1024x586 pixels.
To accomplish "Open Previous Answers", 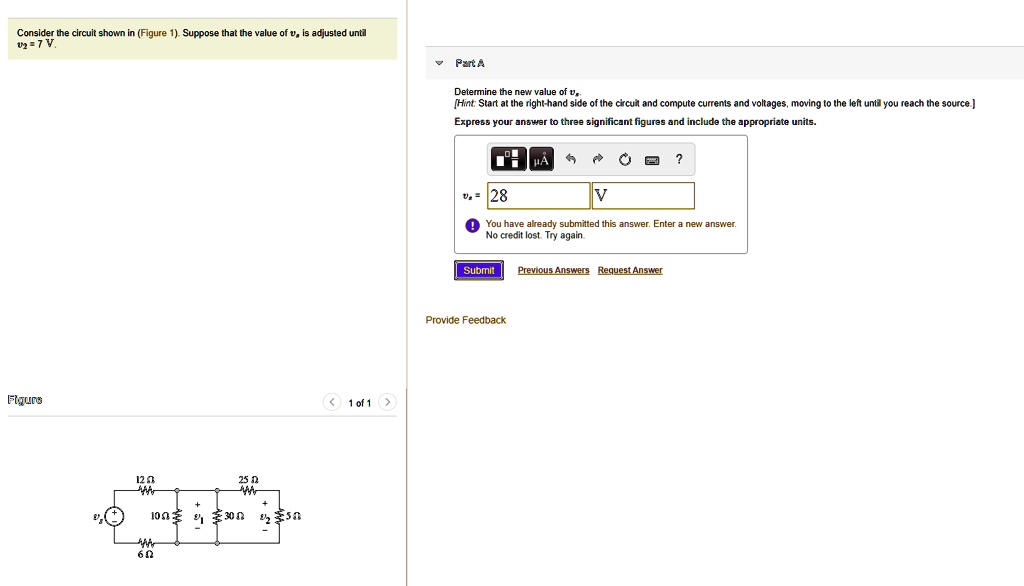I will pyautogui.click(x=553, y=270).
